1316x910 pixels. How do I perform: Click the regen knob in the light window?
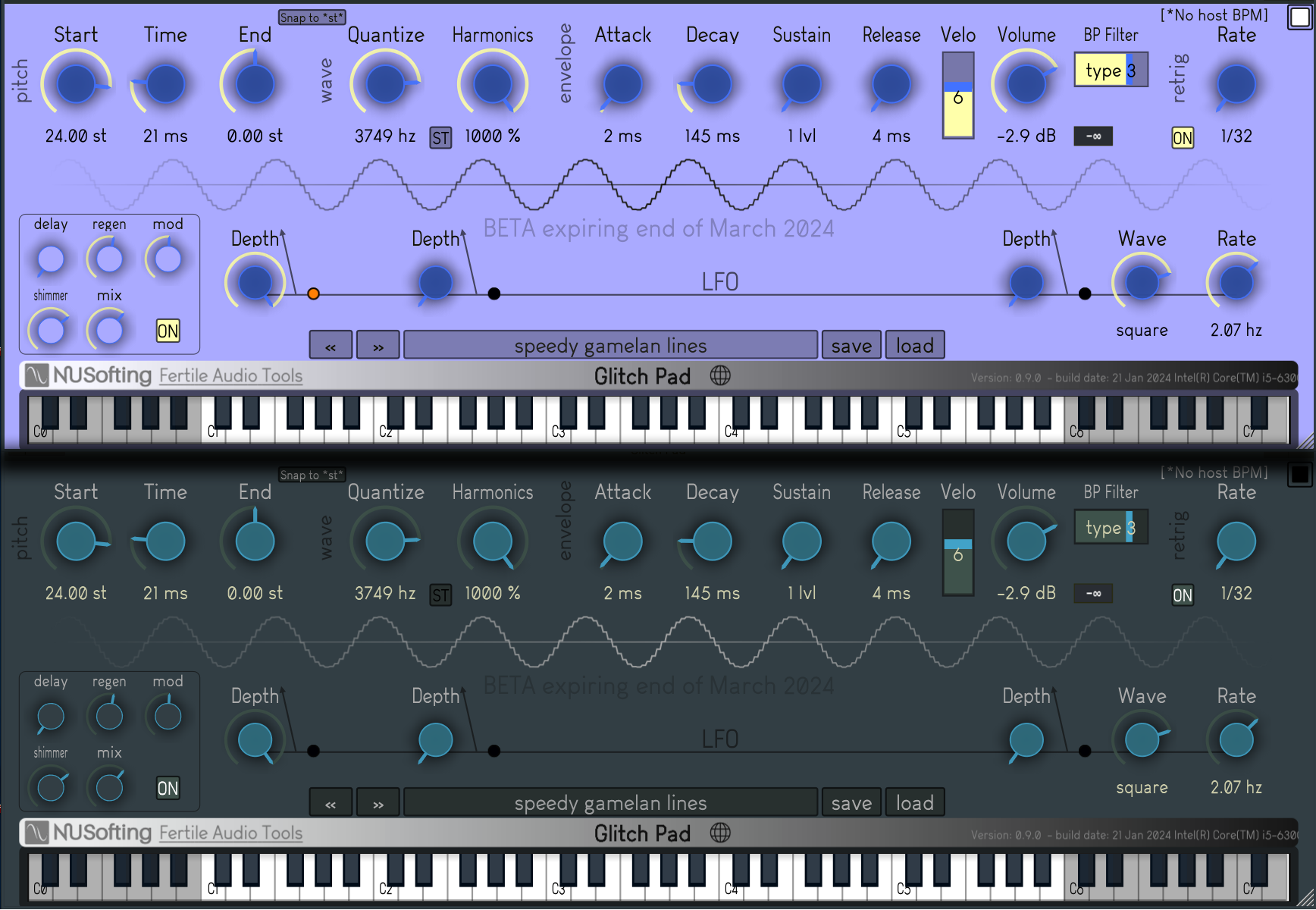coord(109,259)
